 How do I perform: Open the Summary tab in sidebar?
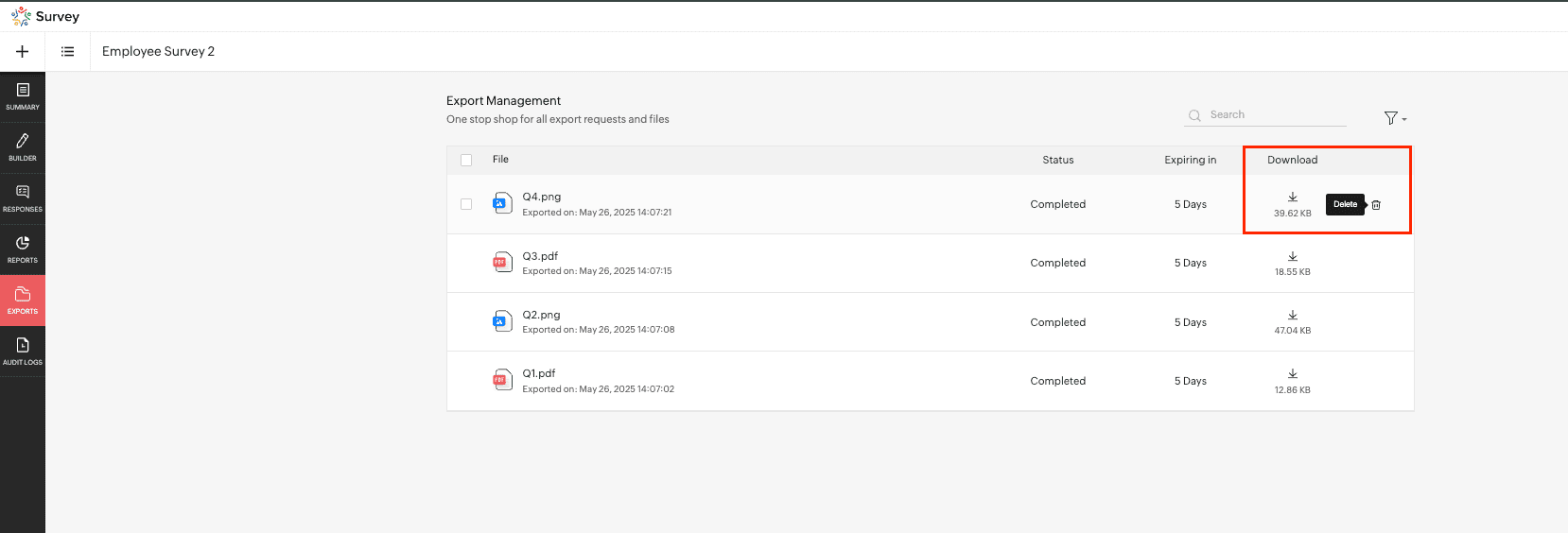coord(23,96)
